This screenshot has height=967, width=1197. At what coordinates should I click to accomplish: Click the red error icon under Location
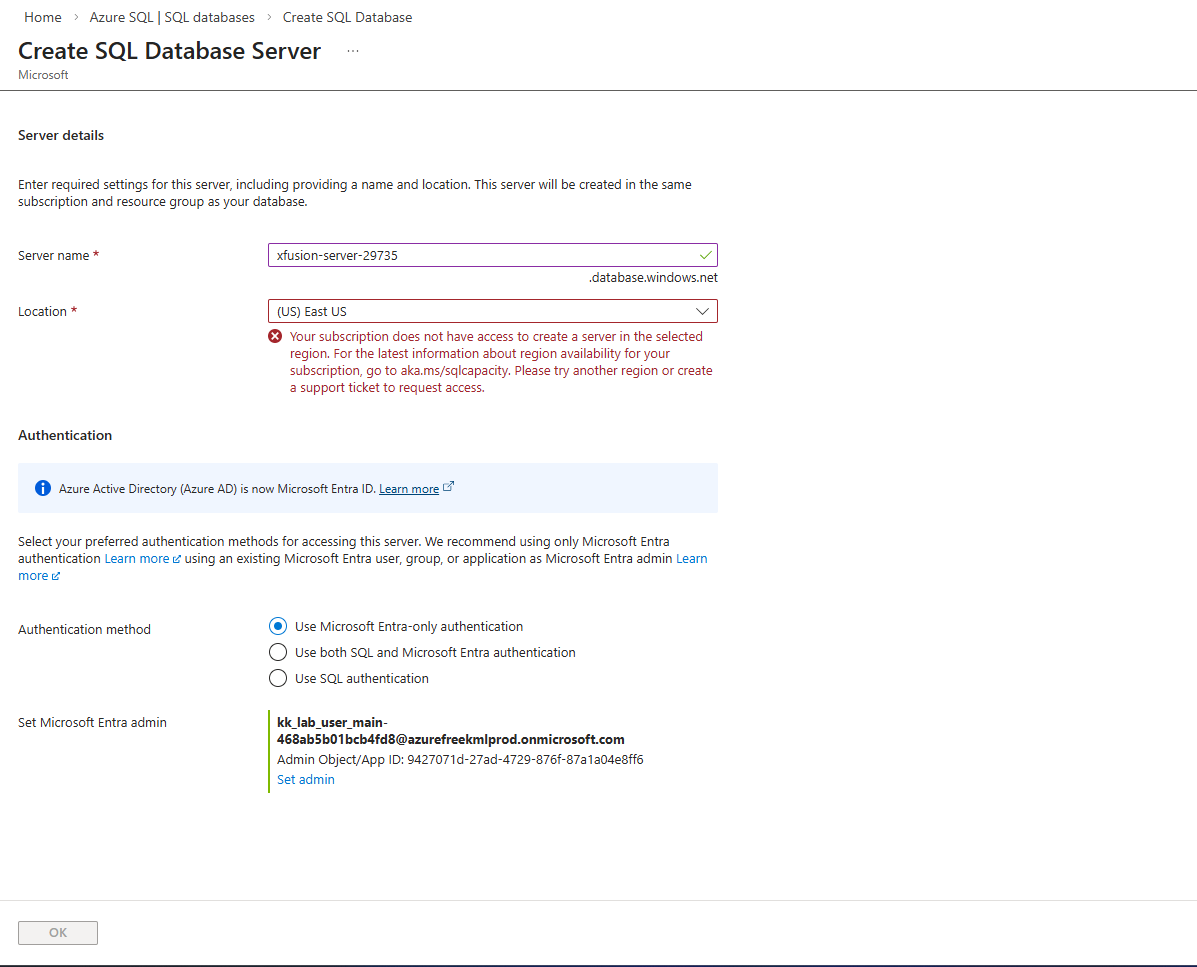(x=275, y=337)
